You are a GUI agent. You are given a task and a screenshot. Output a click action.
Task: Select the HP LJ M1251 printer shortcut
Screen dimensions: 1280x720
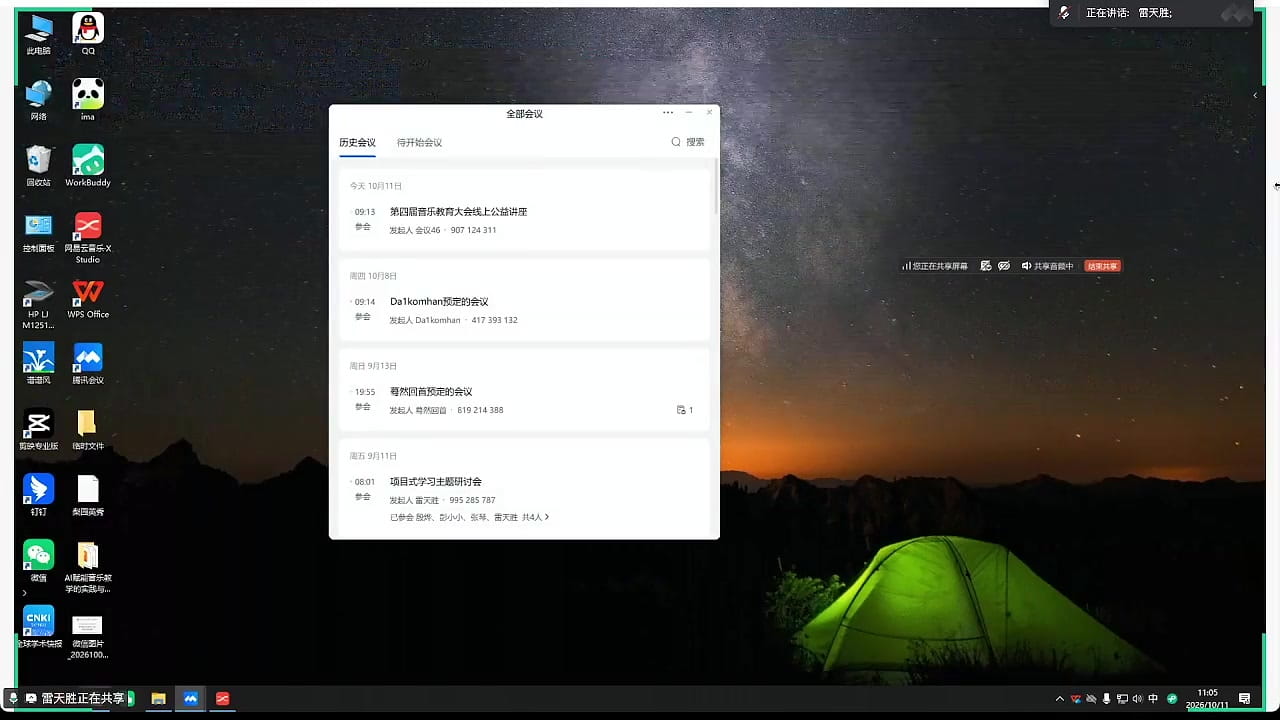[x=38, y=304]
